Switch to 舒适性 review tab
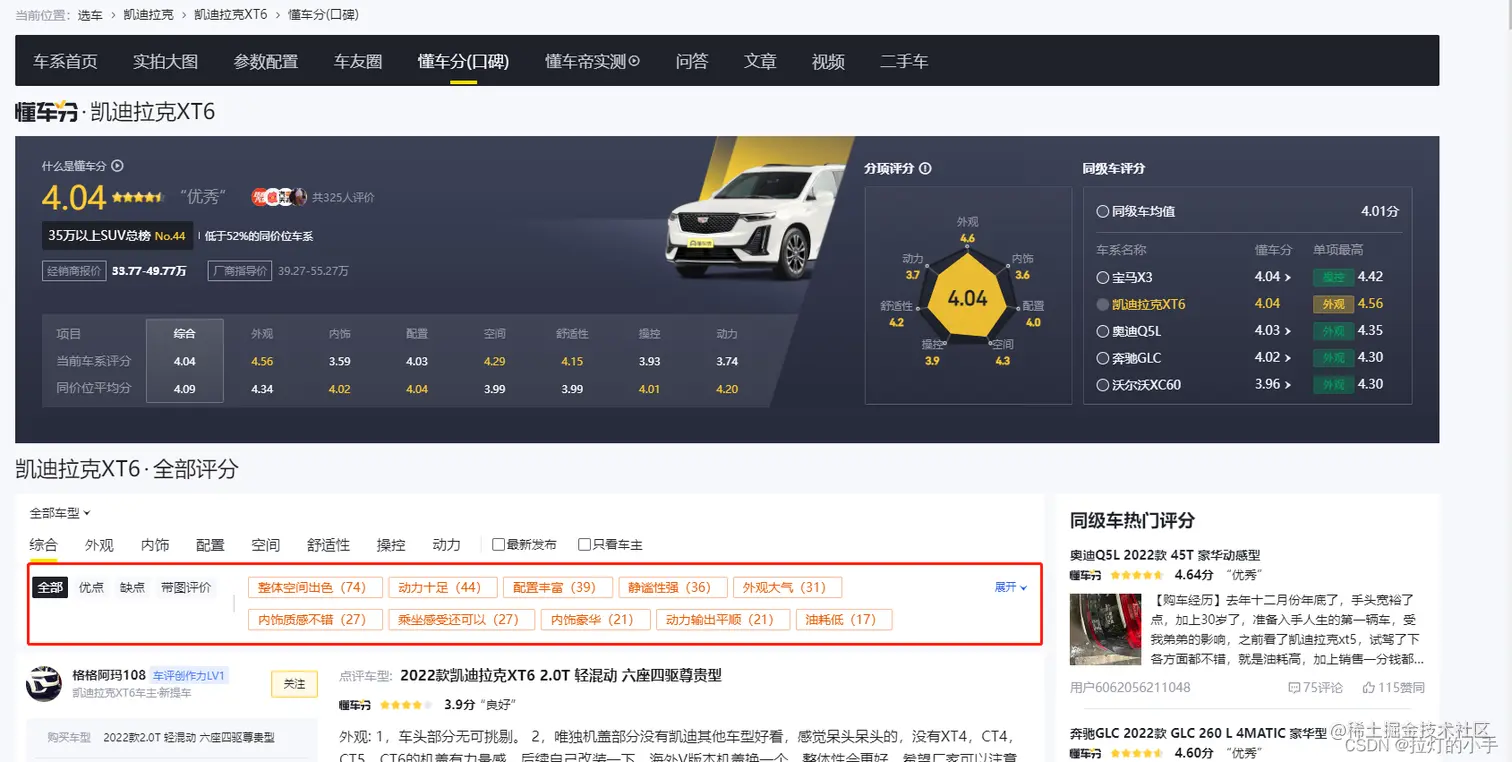 point(329,545)
